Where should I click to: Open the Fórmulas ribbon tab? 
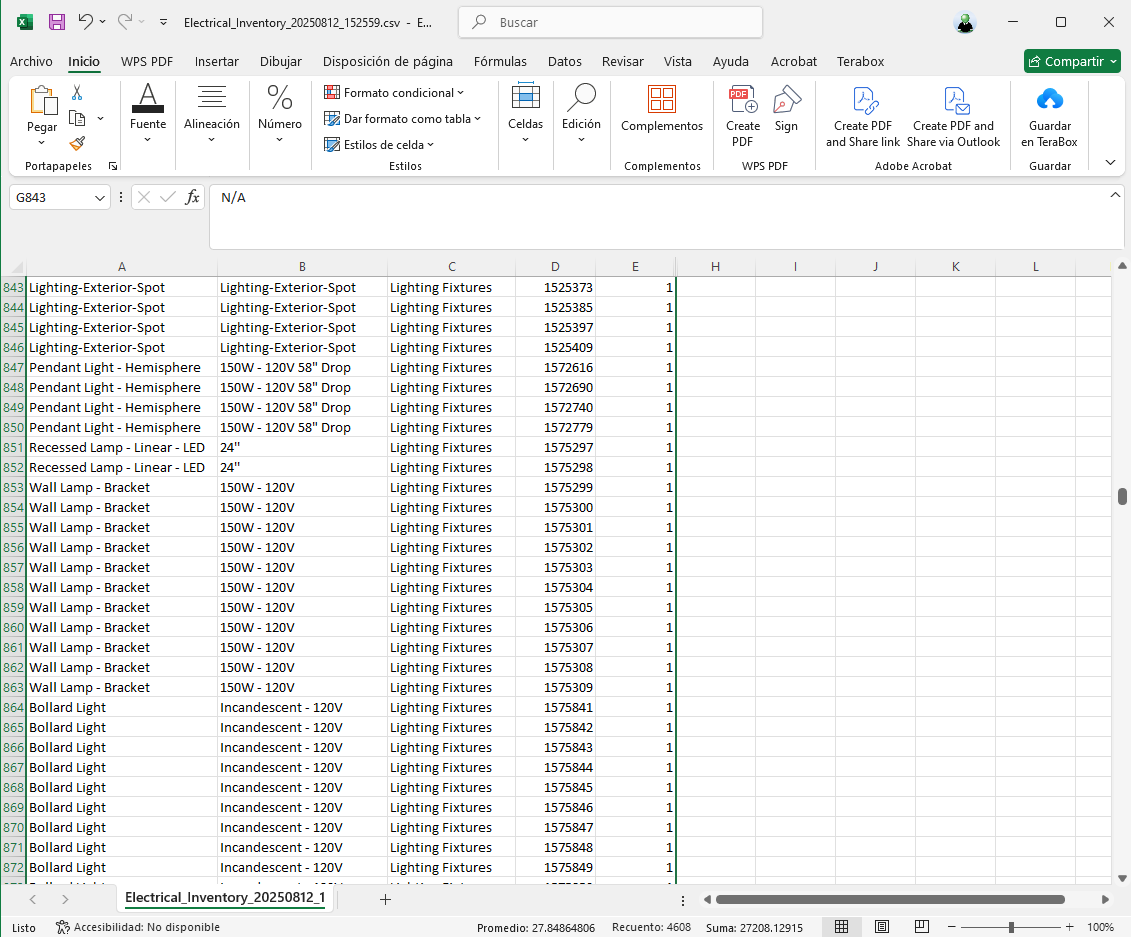coord(500,61)
